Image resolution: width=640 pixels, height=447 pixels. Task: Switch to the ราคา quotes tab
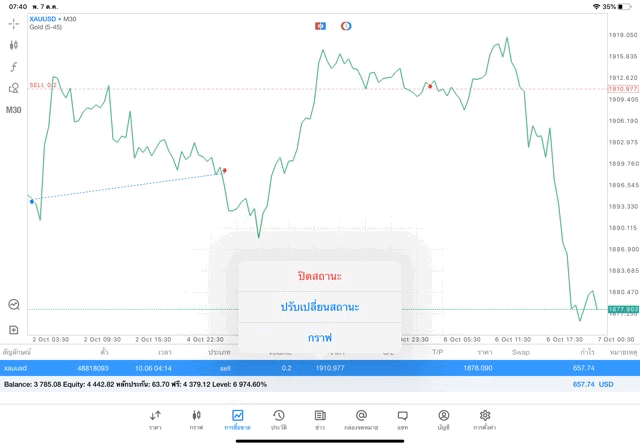pos(155,418)
